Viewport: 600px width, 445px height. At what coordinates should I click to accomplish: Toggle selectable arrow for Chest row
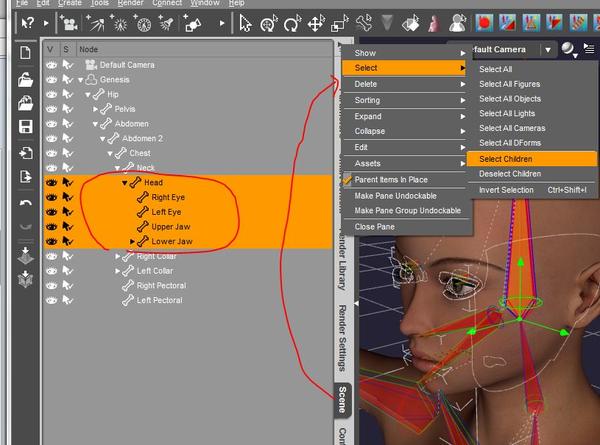click(68, 153)
